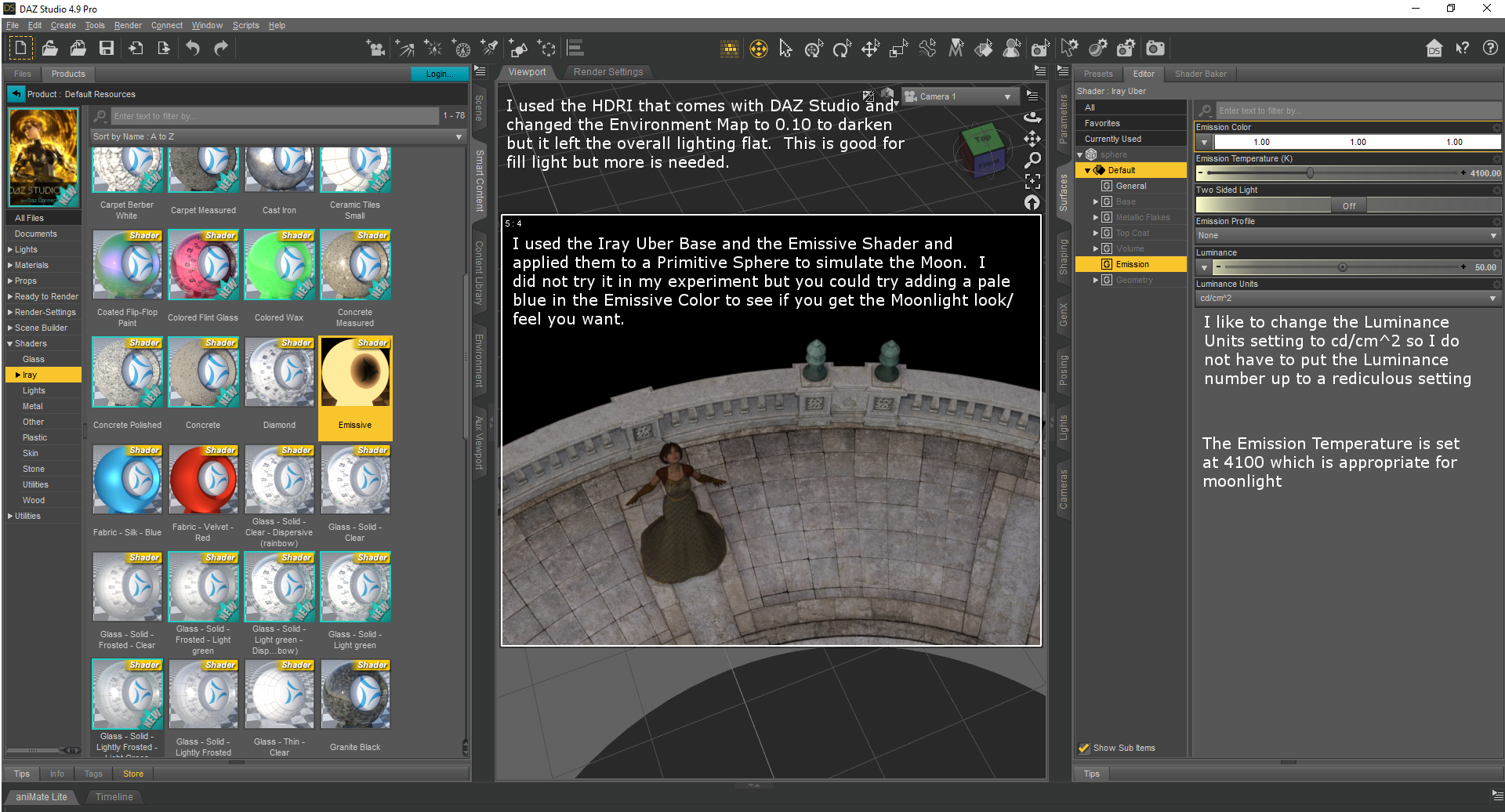Open the Emission Color options arrow

(x=1204, y=143)
